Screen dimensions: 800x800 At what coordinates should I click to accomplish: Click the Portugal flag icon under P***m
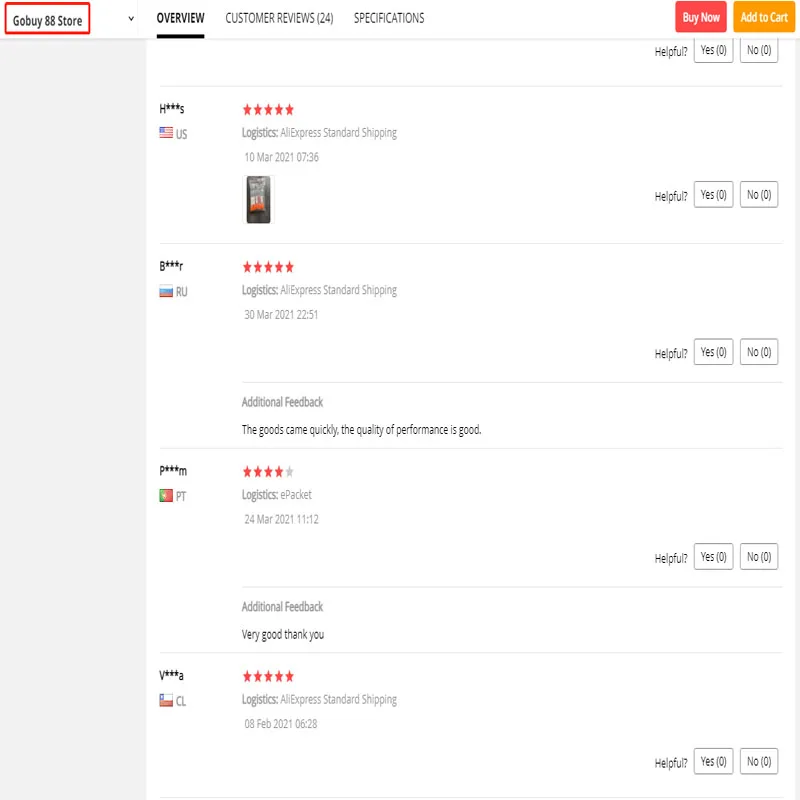click(x=166, y=496)
